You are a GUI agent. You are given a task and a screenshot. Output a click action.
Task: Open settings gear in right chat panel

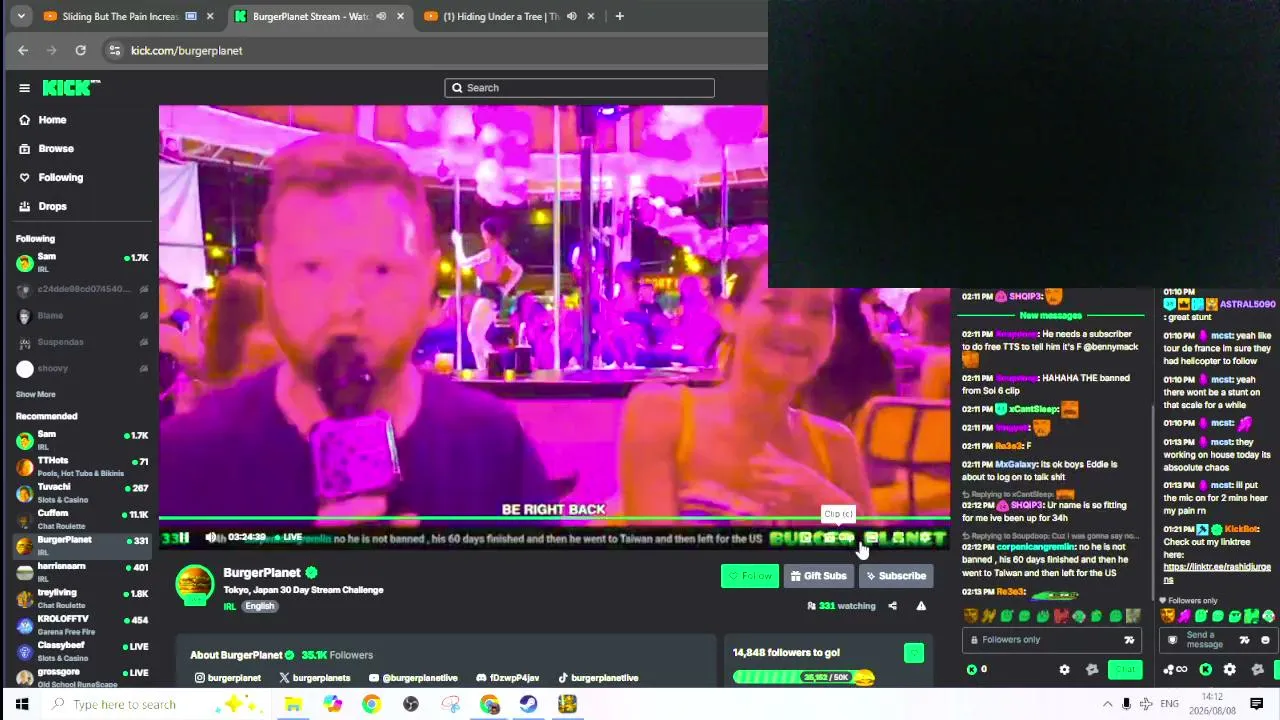click(1229, 670)
